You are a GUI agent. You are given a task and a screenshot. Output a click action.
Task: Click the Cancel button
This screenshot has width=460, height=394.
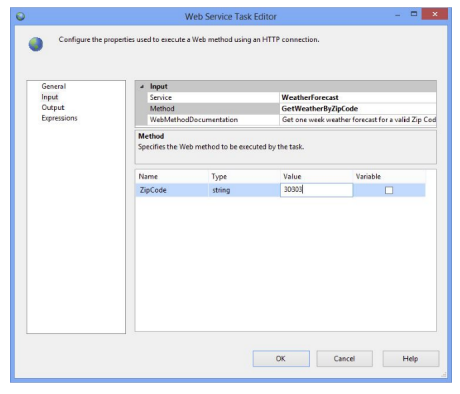(x=344, y=359)
